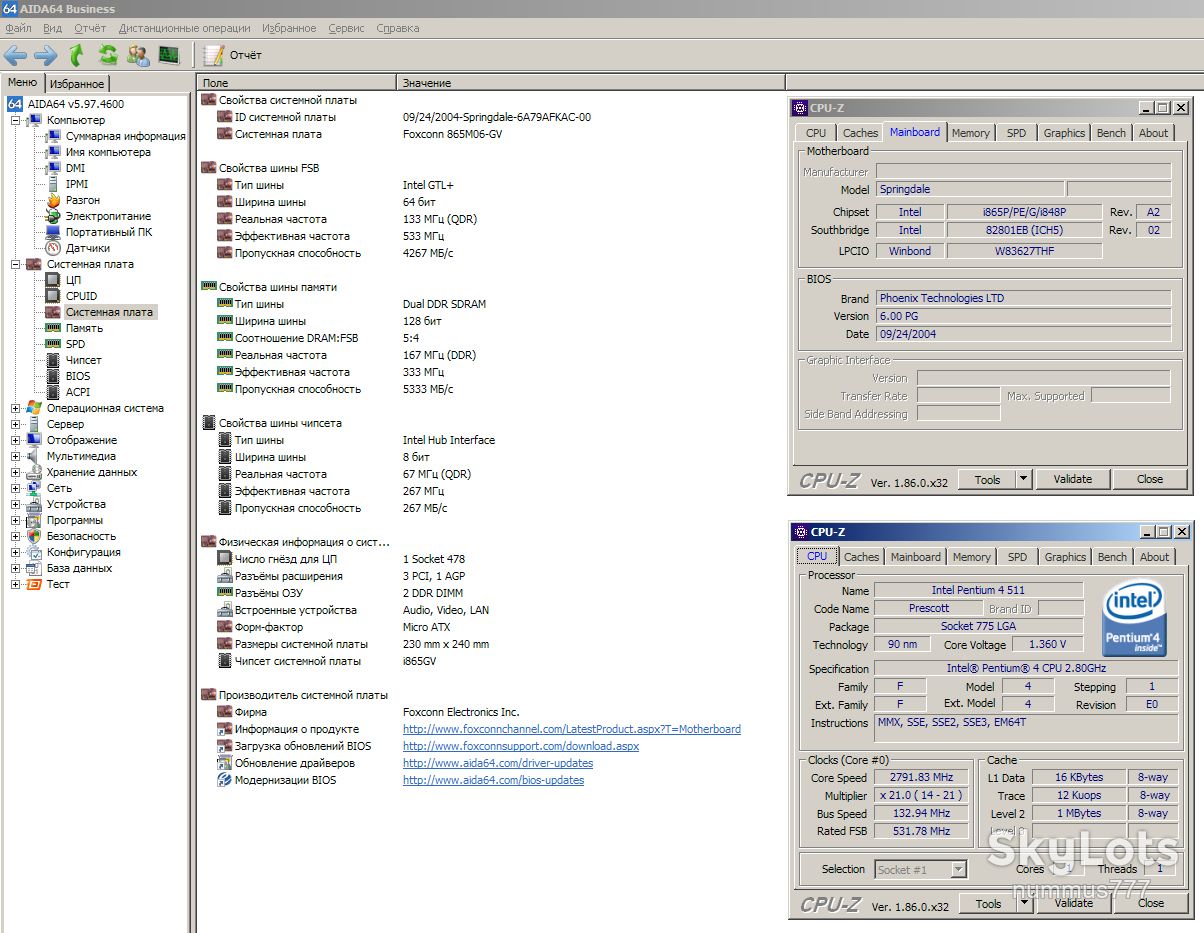
Task: Click Validate button in top CPU-Z window
Action: 1072,479
